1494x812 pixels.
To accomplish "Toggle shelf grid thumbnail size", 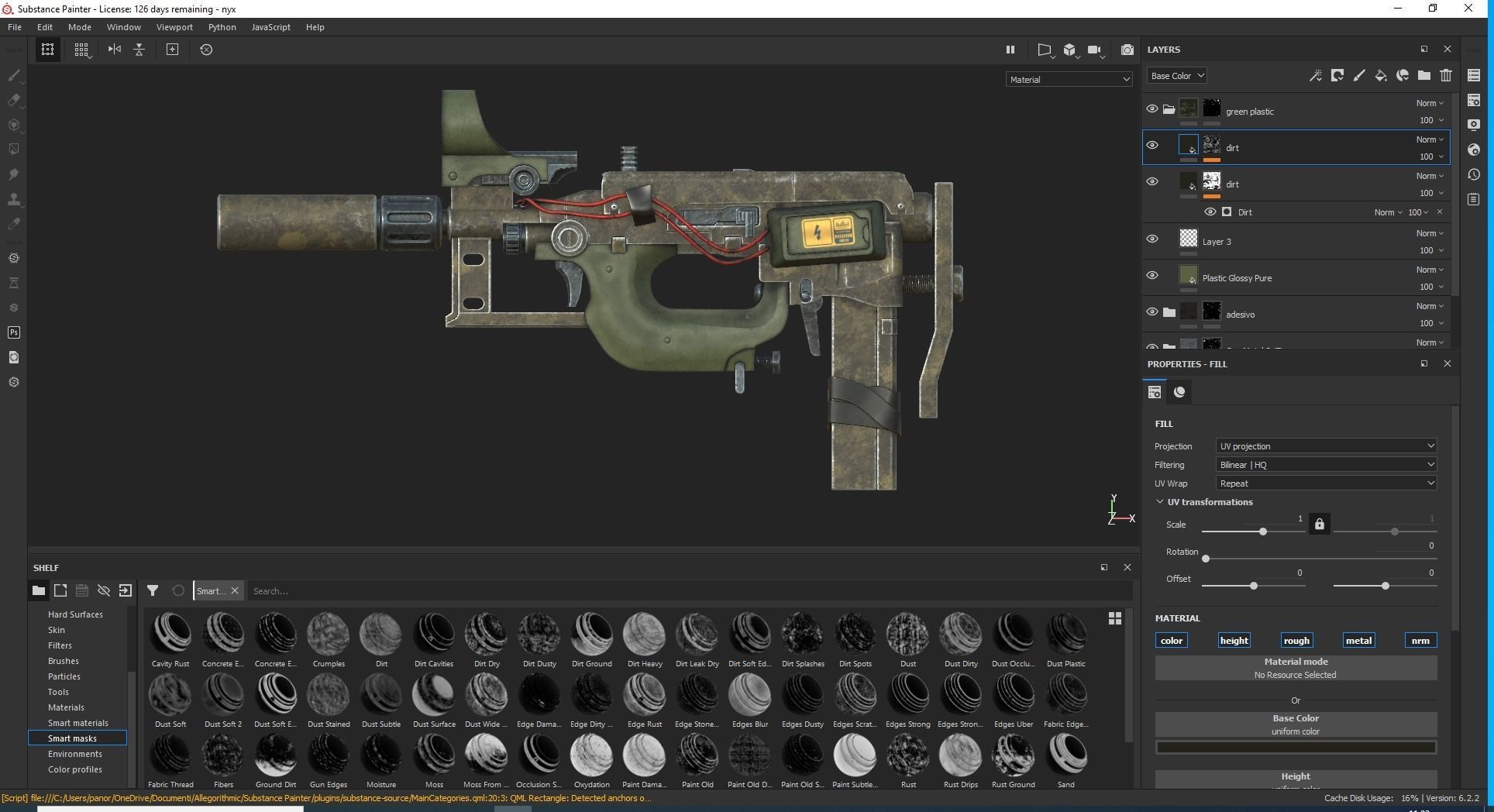I will [x=1115, y=618].
